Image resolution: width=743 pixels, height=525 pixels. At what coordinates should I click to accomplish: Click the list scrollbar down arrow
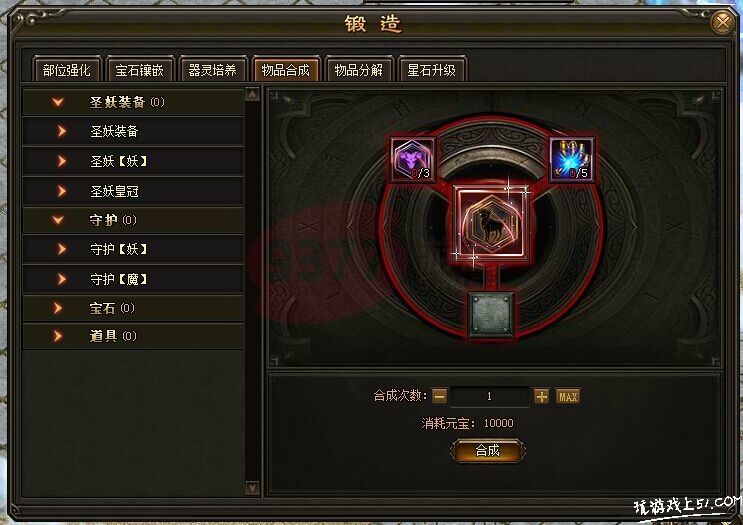click(253, 488)
